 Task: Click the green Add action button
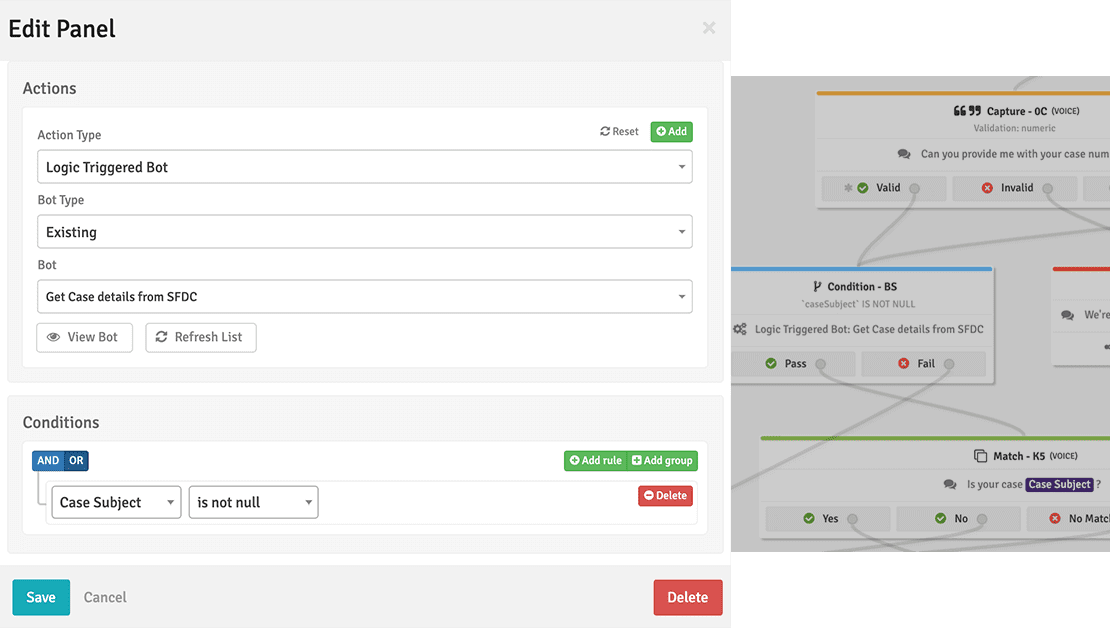tap(671, 132)
